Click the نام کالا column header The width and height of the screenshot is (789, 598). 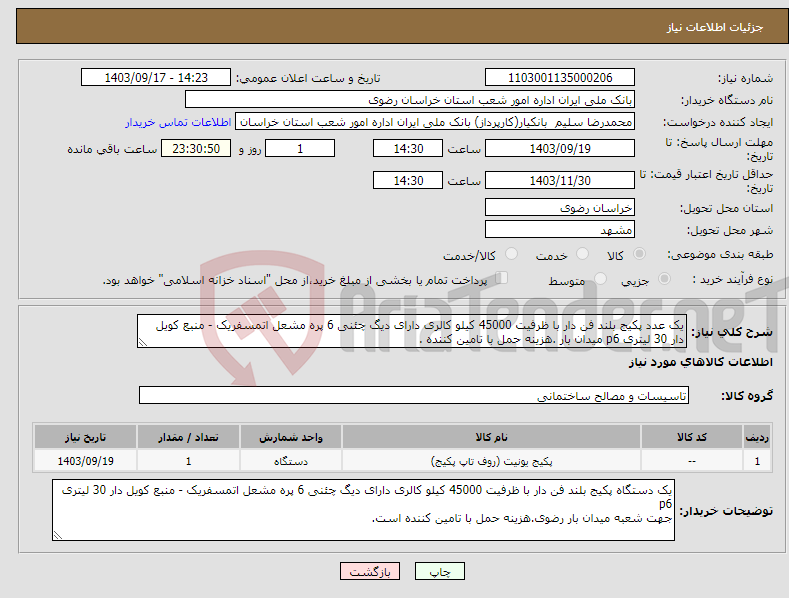click(x=491, y=437)
